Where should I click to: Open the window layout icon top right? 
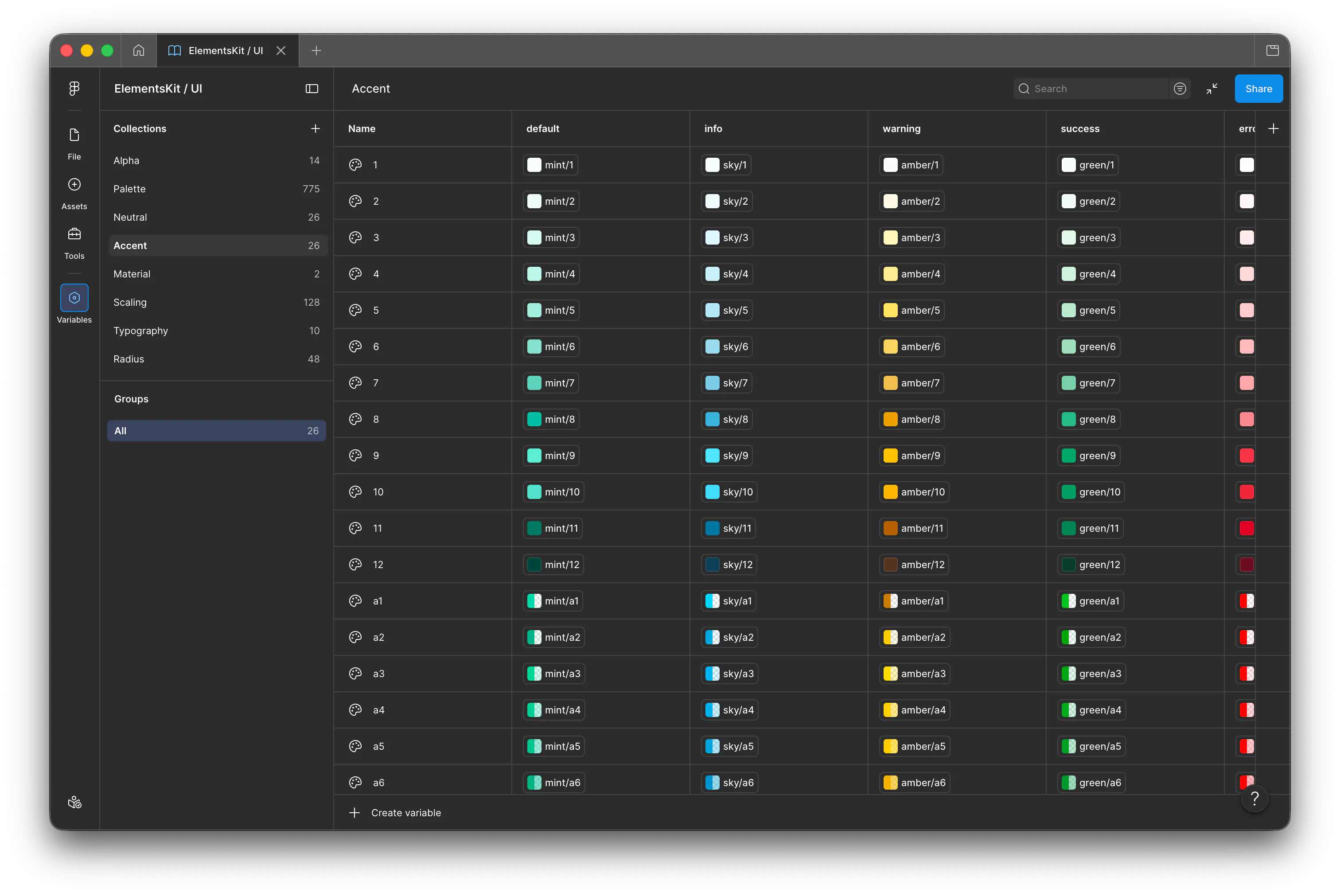(x=1272, y=50)
